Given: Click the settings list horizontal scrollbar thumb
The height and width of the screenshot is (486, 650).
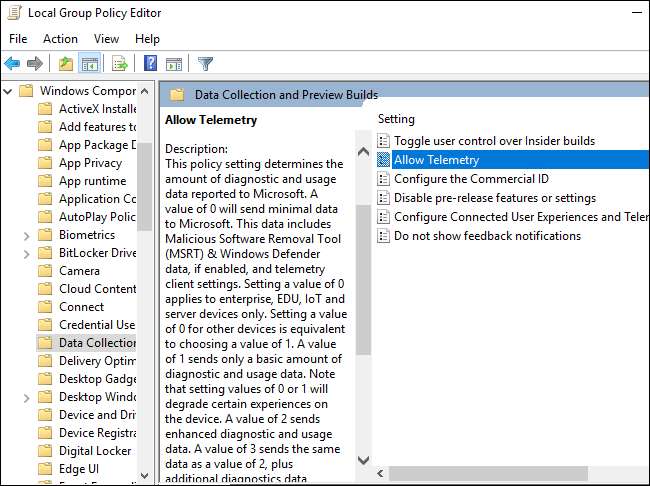Looking at the screenshot, I should [x=488, y=473].
